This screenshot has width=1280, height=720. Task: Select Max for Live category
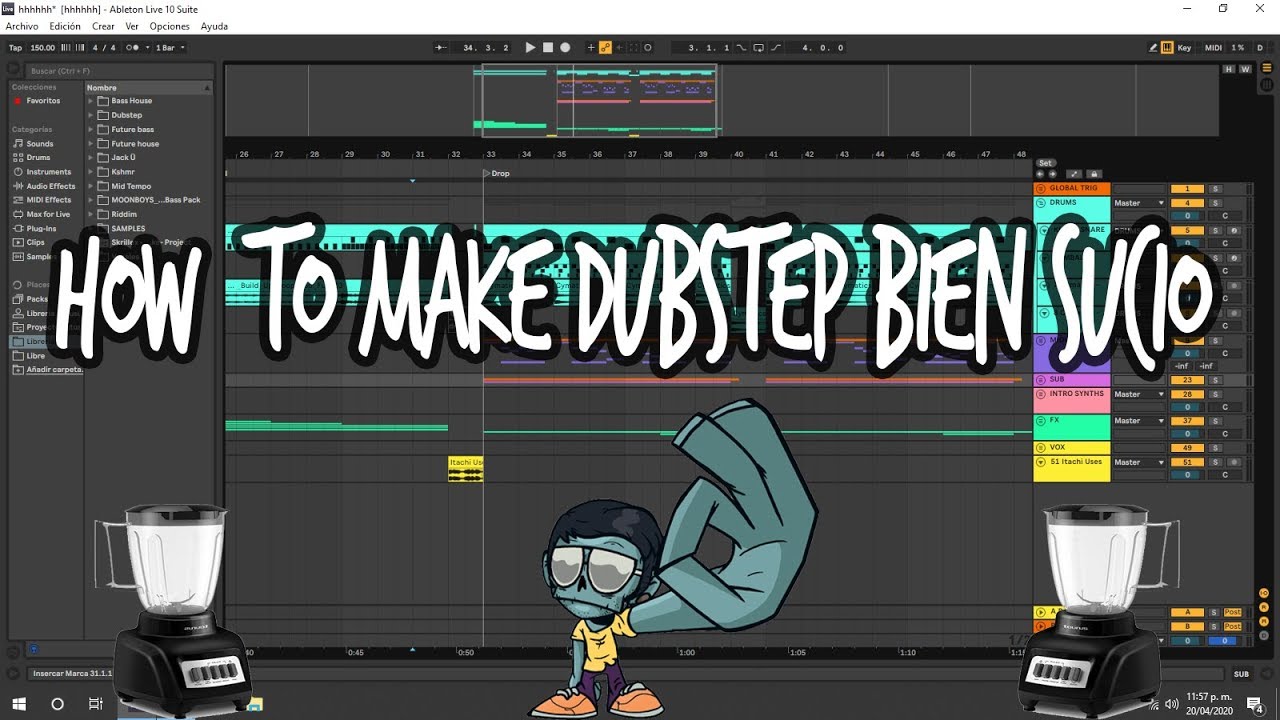click(48, 214)
